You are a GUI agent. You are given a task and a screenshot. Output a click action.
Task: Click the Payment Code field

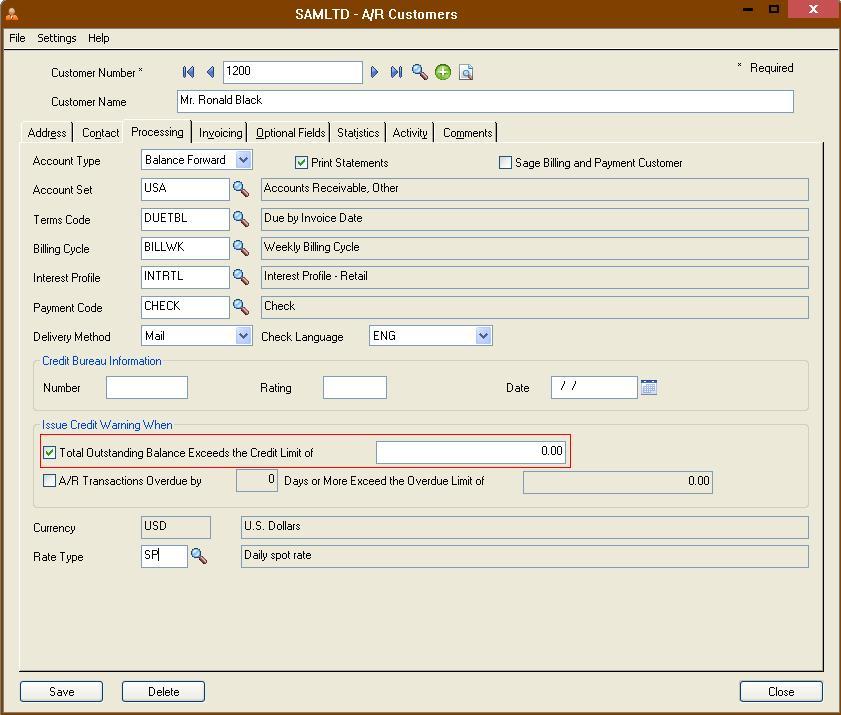[x=185, y=307]
